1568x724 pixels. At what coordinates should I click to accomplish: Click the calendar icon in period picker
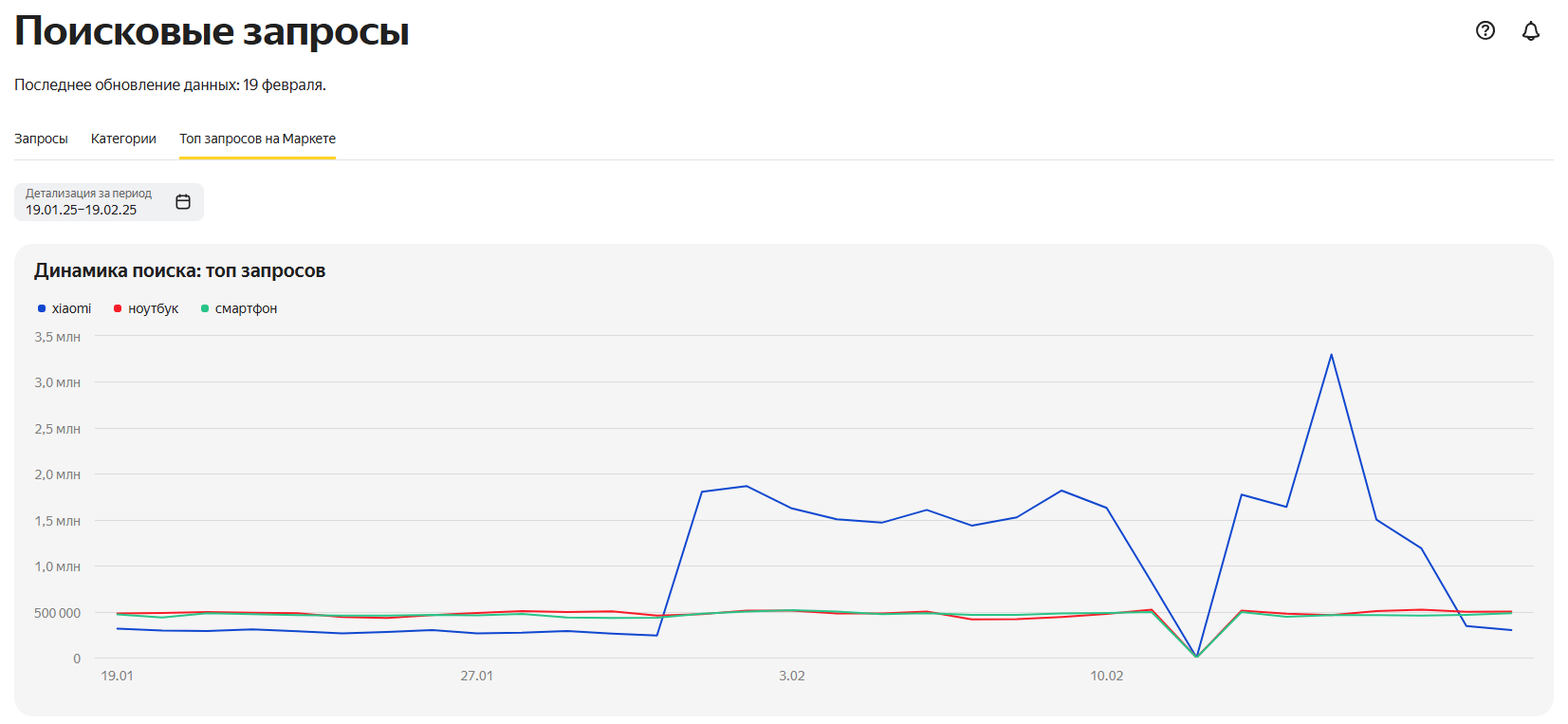click(183, 202)
